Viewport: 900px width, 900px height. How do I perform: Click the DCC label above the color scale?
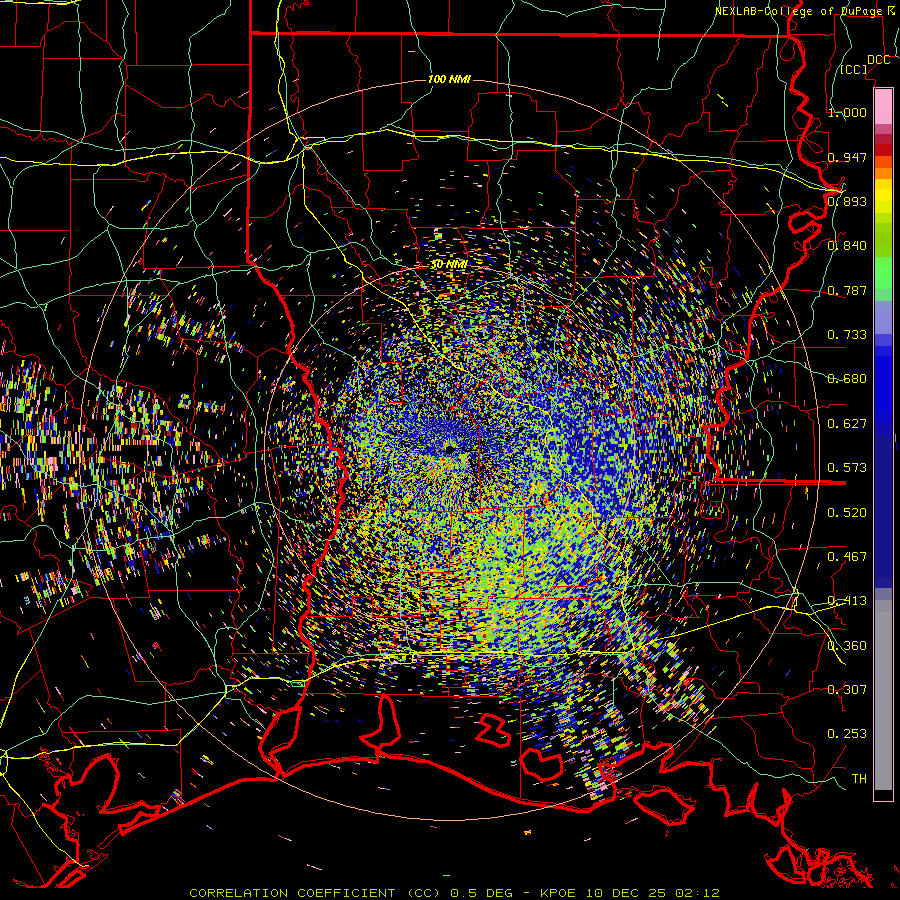878,60
